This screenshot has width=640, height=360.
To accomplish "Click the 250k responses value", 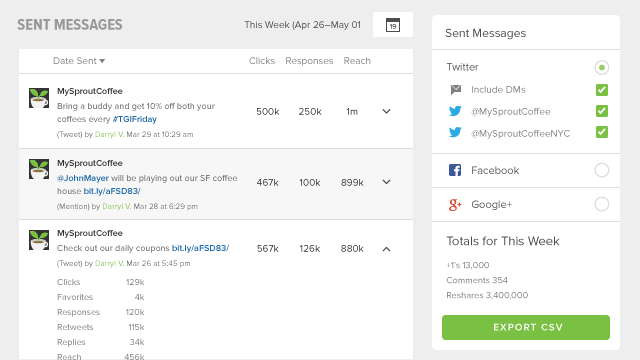I will (x=310, y=111).
